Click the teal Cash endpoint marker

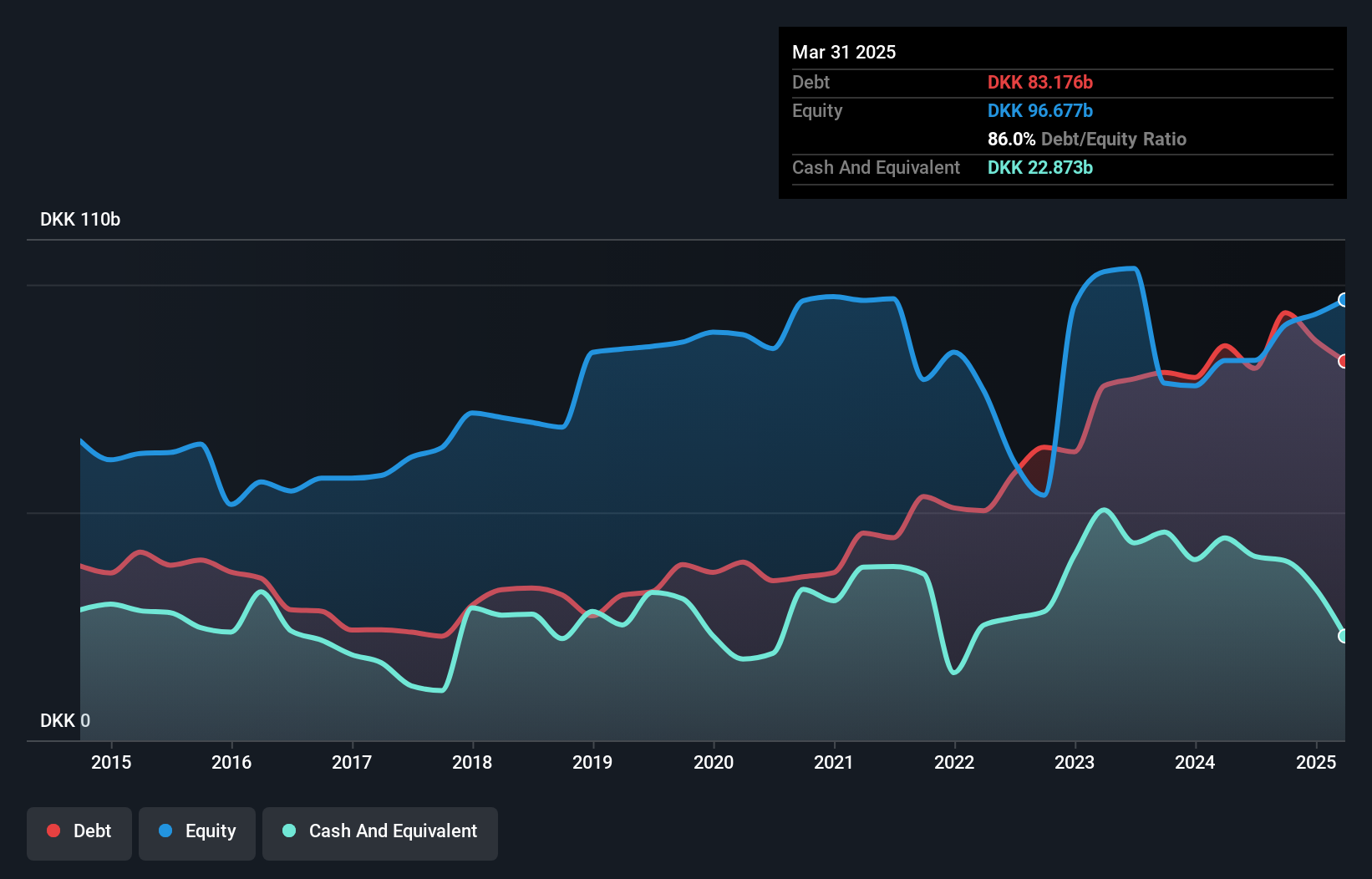pos(1343,636)
